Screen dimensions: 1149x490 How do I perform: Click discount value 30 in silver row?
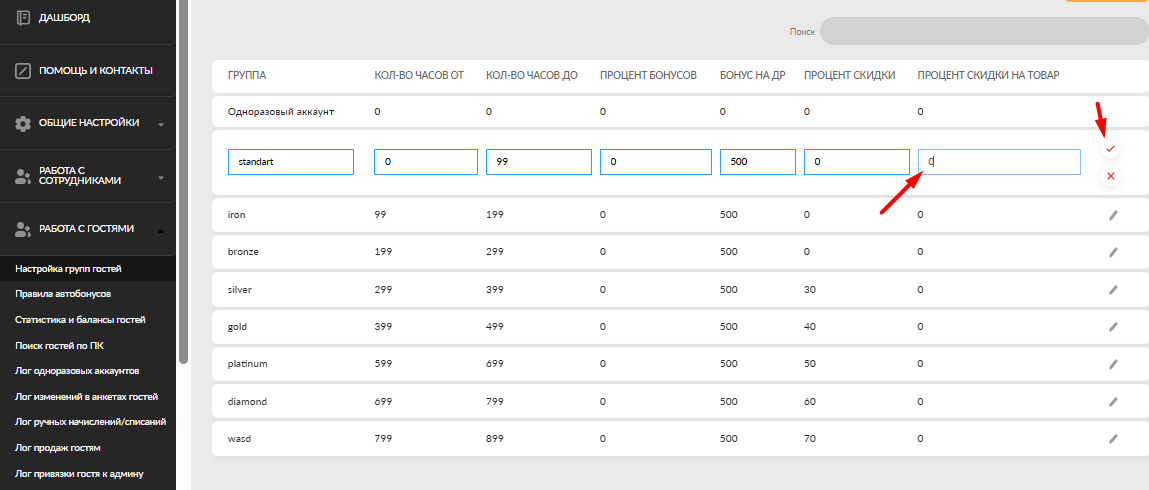(x=810, y=289)
